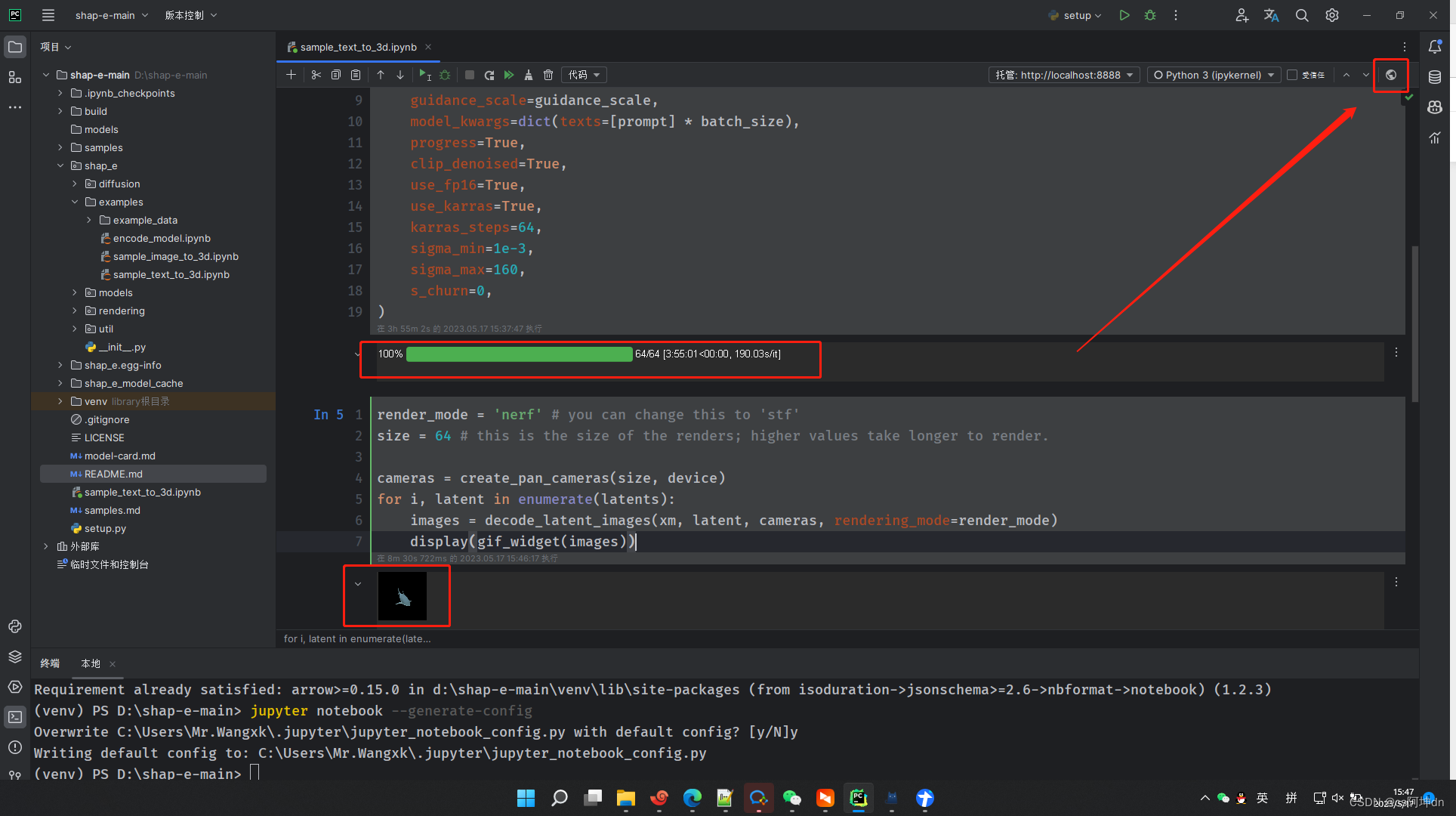Run all notebook cells
Screen dimensions: 1456x816
[509, 75]
